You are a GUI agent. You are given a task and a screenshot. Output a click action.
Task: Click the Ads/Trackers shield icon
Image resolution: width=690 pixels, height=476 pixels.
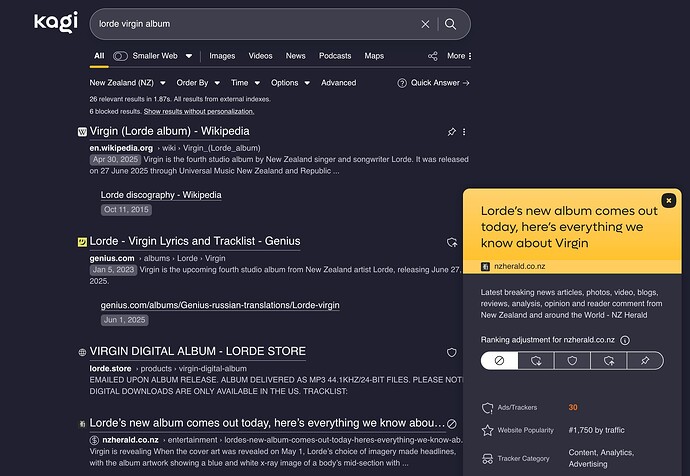point(487,408)
